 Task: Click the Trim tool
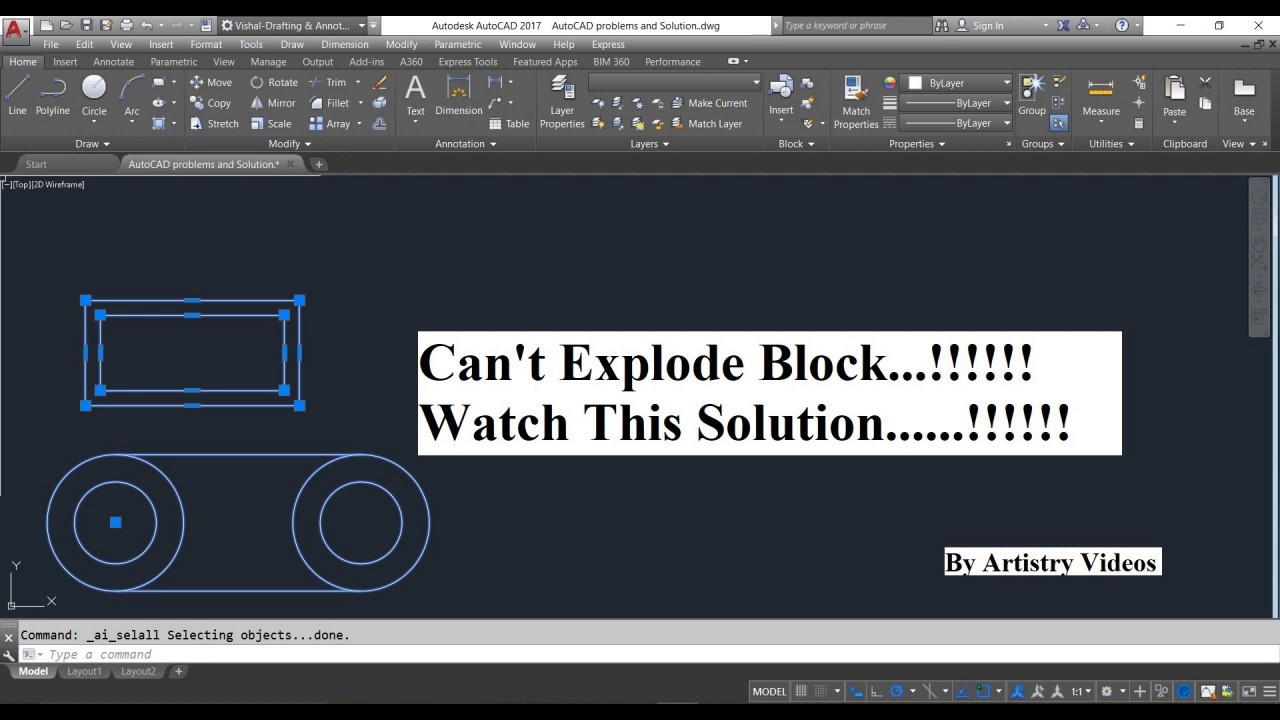pyautogui.click(x=328, y=83)
